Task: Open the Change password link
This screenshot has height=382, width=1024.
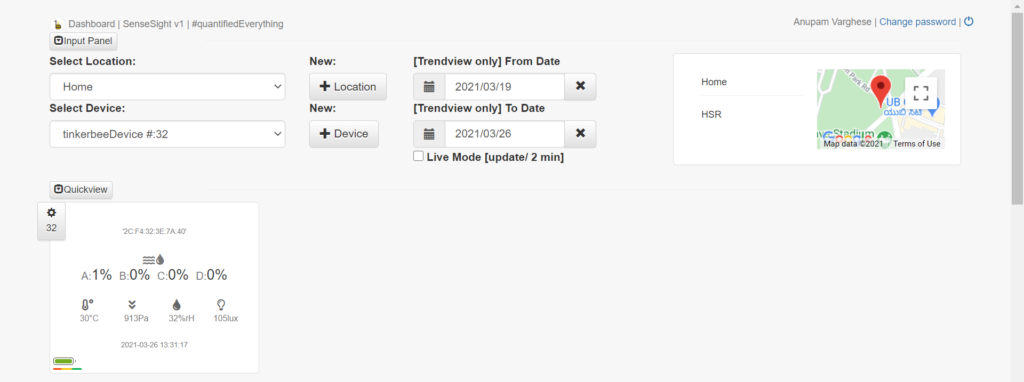Action: tap(918, 22)
